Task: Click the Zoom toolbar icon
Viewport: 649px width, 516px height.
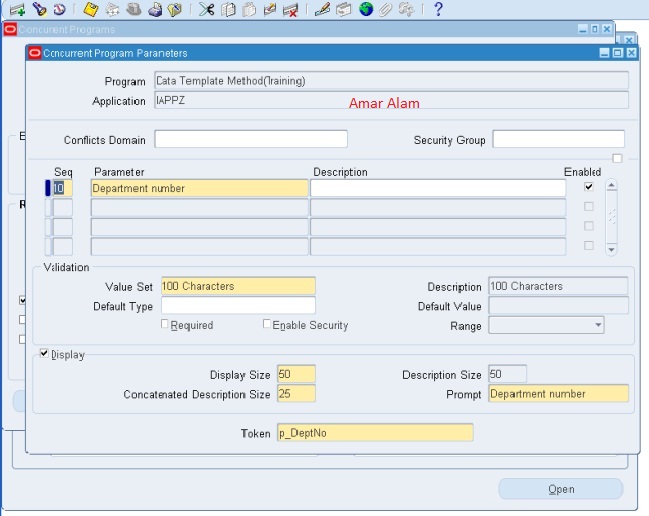Action: pyautogui.click(x=344, y=10)
